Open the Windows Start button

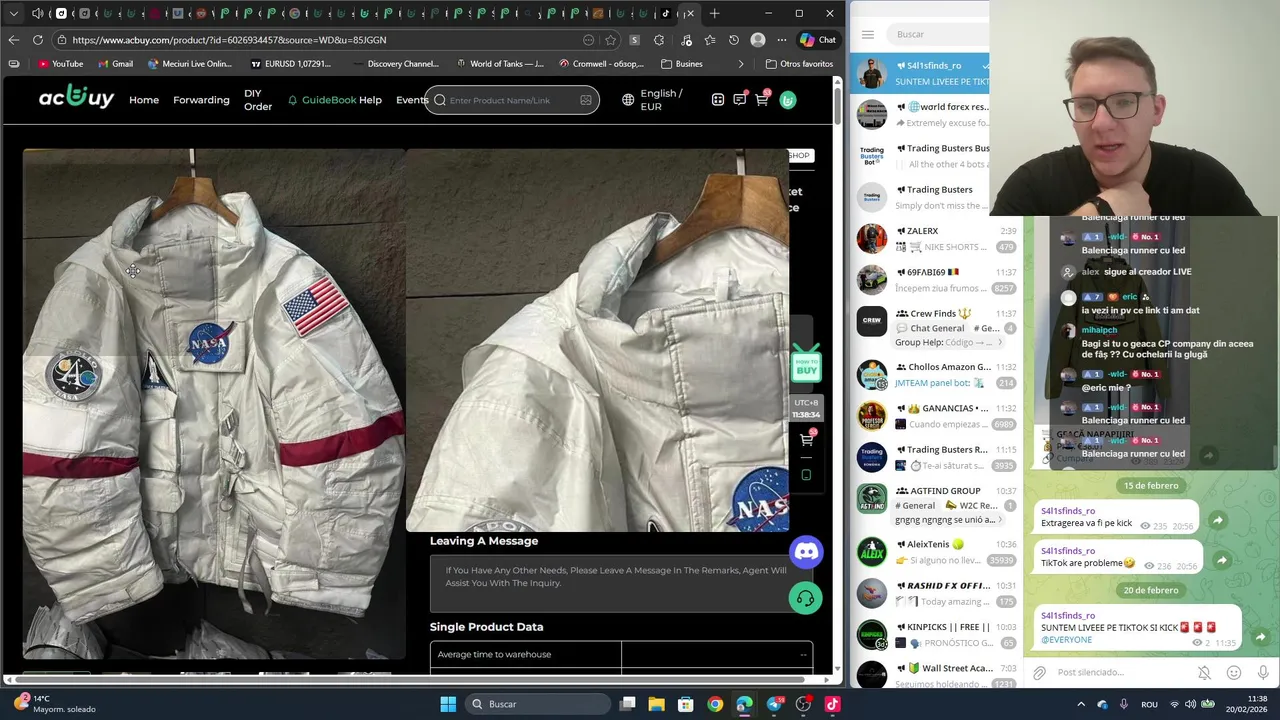coord(448,704)
